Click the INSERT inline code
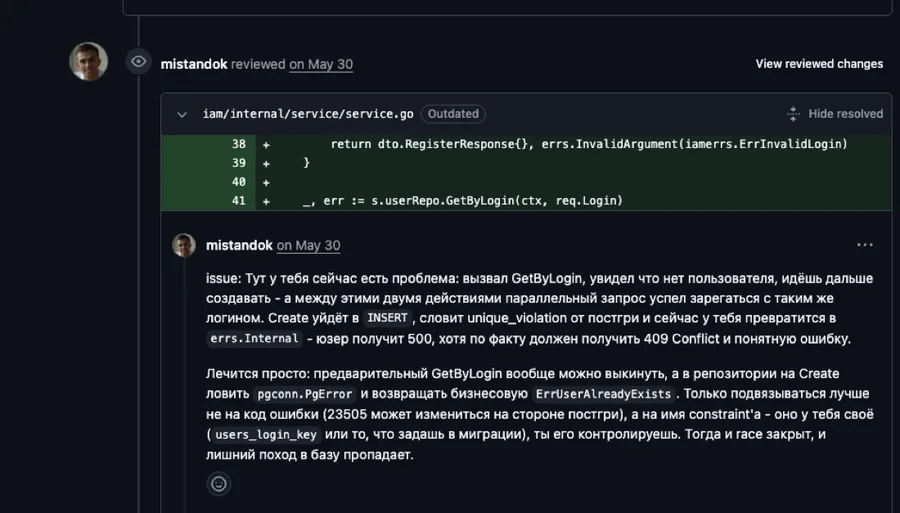The height and width of the screenshot is (513, 900). 387,318
